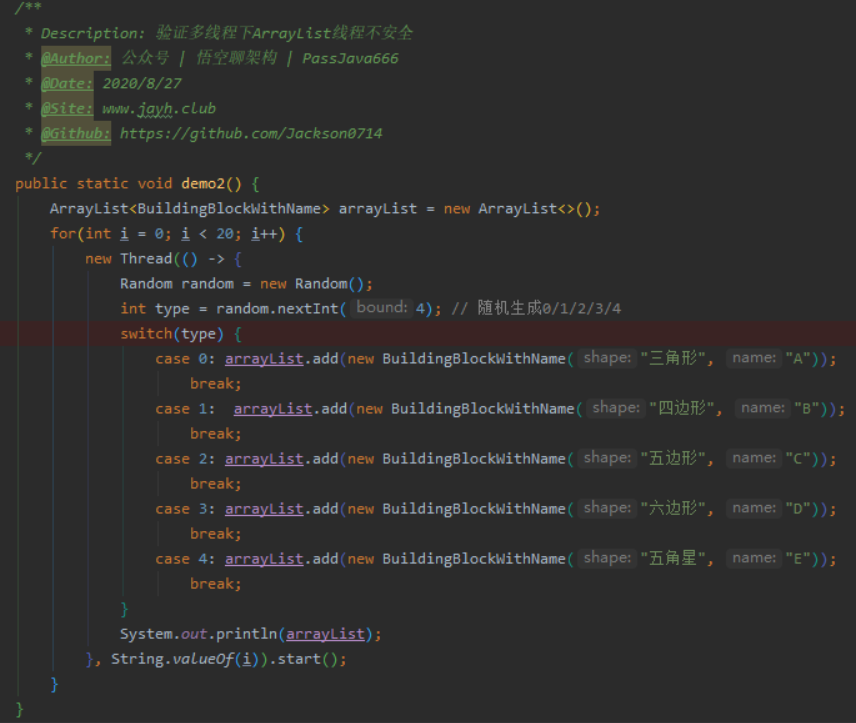
Task: Click arrayList in the case 0 line
Action: (x=264, y=359)
